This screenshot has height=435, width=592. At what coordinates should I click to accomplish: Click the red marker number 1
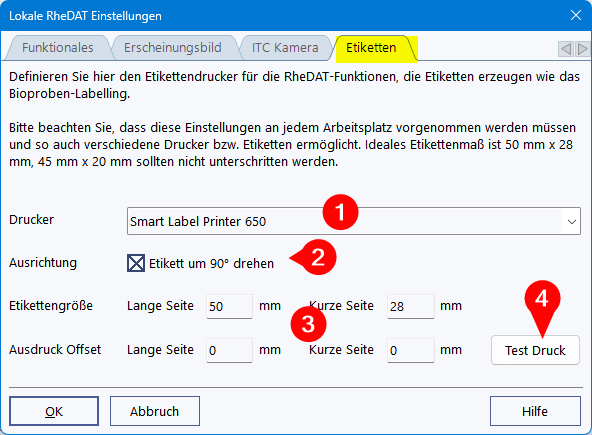coord(340,212)
